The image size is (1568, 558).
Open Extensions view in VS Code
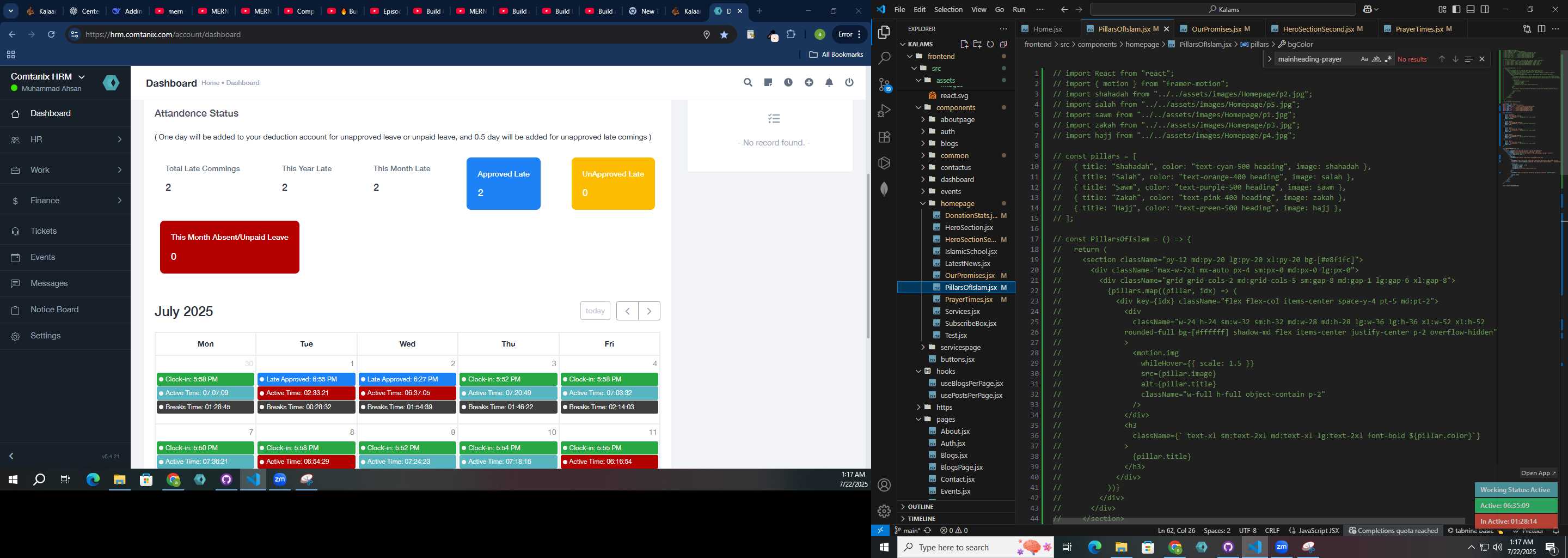[884, 137]
